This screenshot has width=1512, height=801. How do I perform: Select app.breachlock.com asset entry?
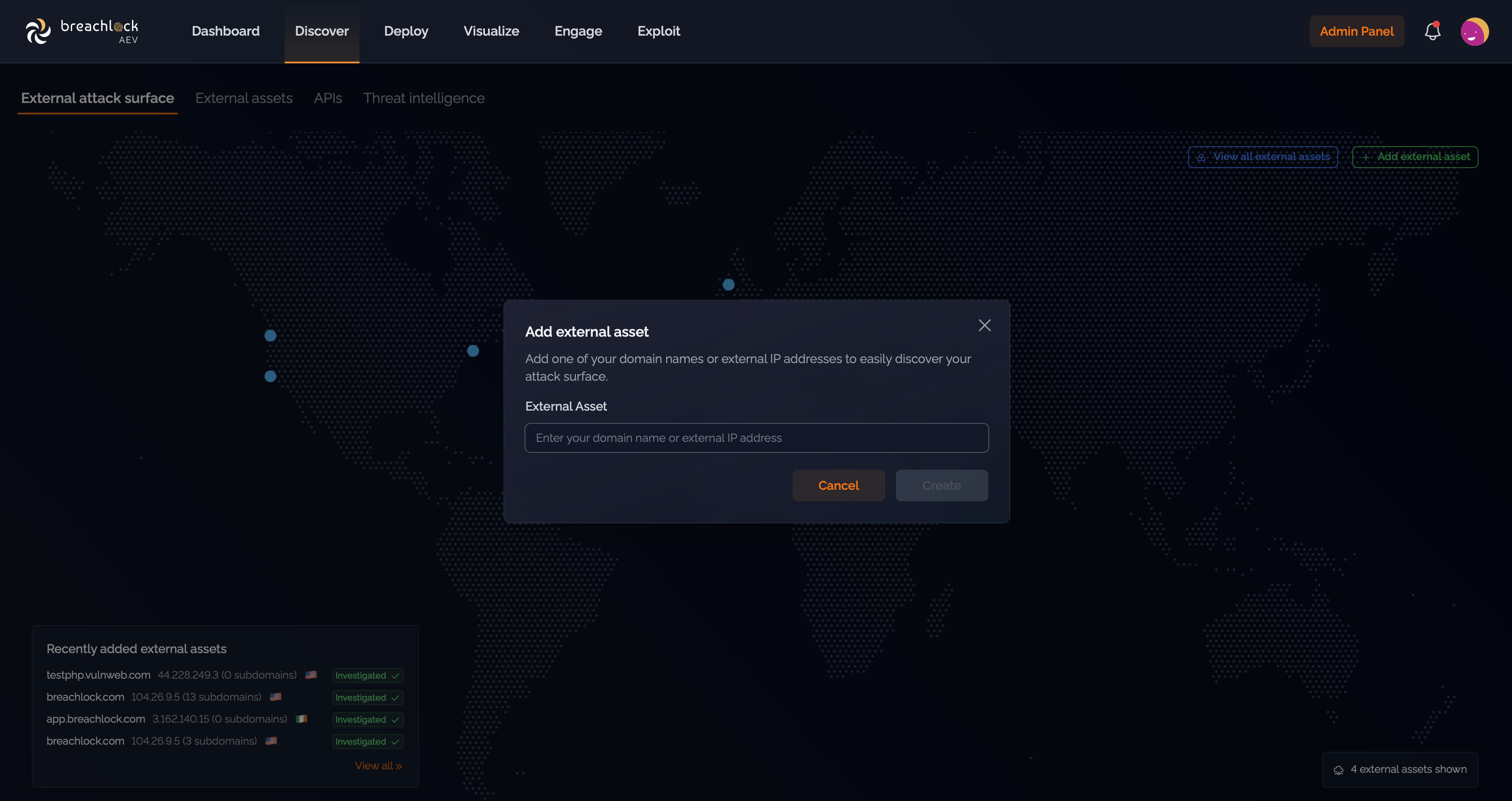pyautogui.click(x=225, y=720)
